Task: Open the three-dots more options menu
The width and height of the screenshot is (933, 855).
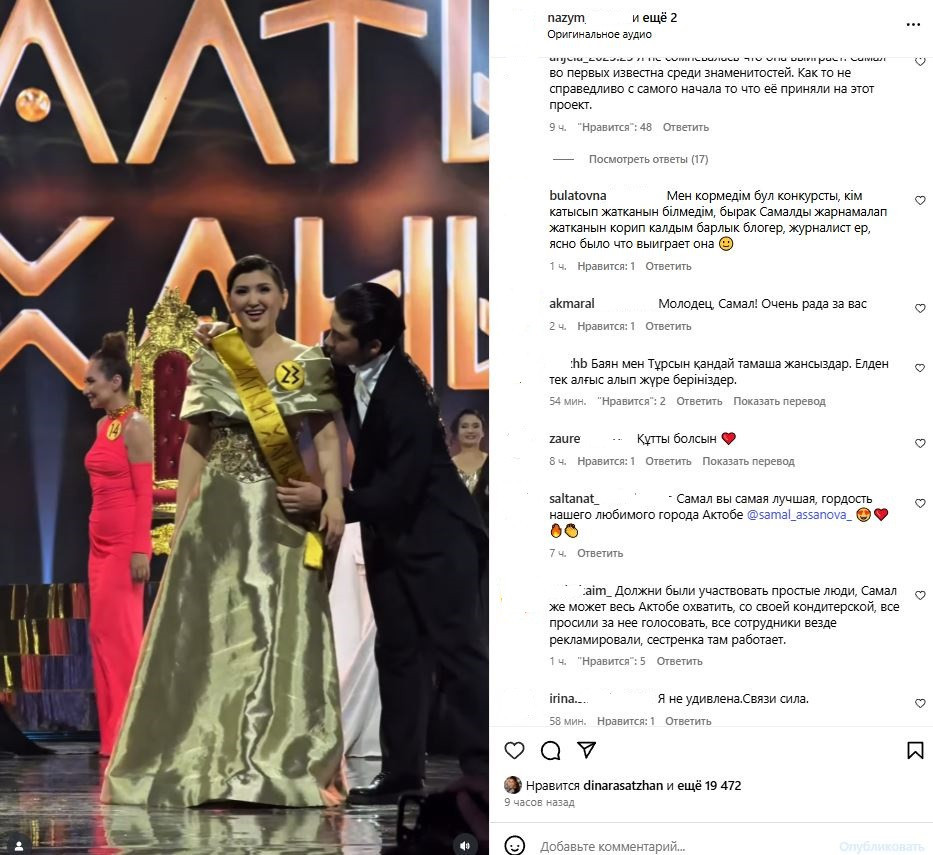Action: pyautogui.click(x=913, y=24)
